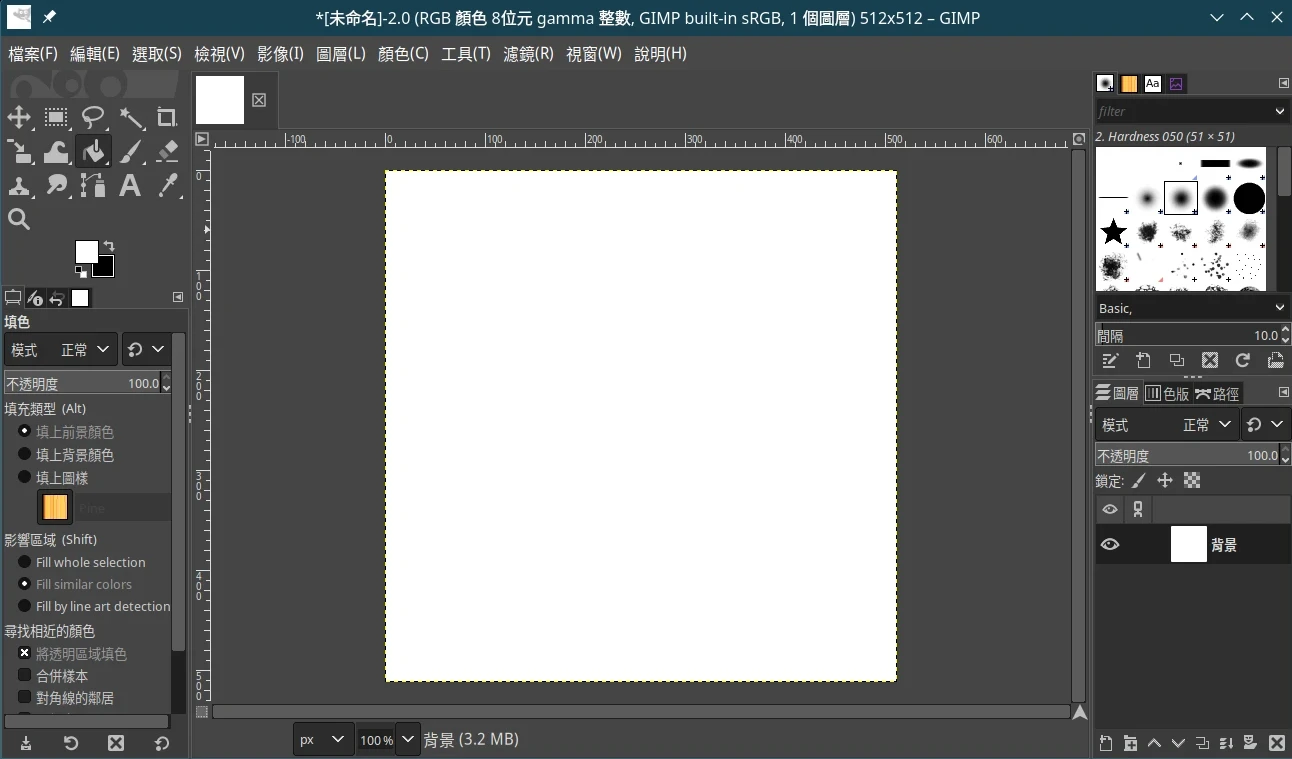Open the fill 模式 dropdown in tool options
Image resolution: width=1292 pixels, height=759 pixels.
coord(61,350)
